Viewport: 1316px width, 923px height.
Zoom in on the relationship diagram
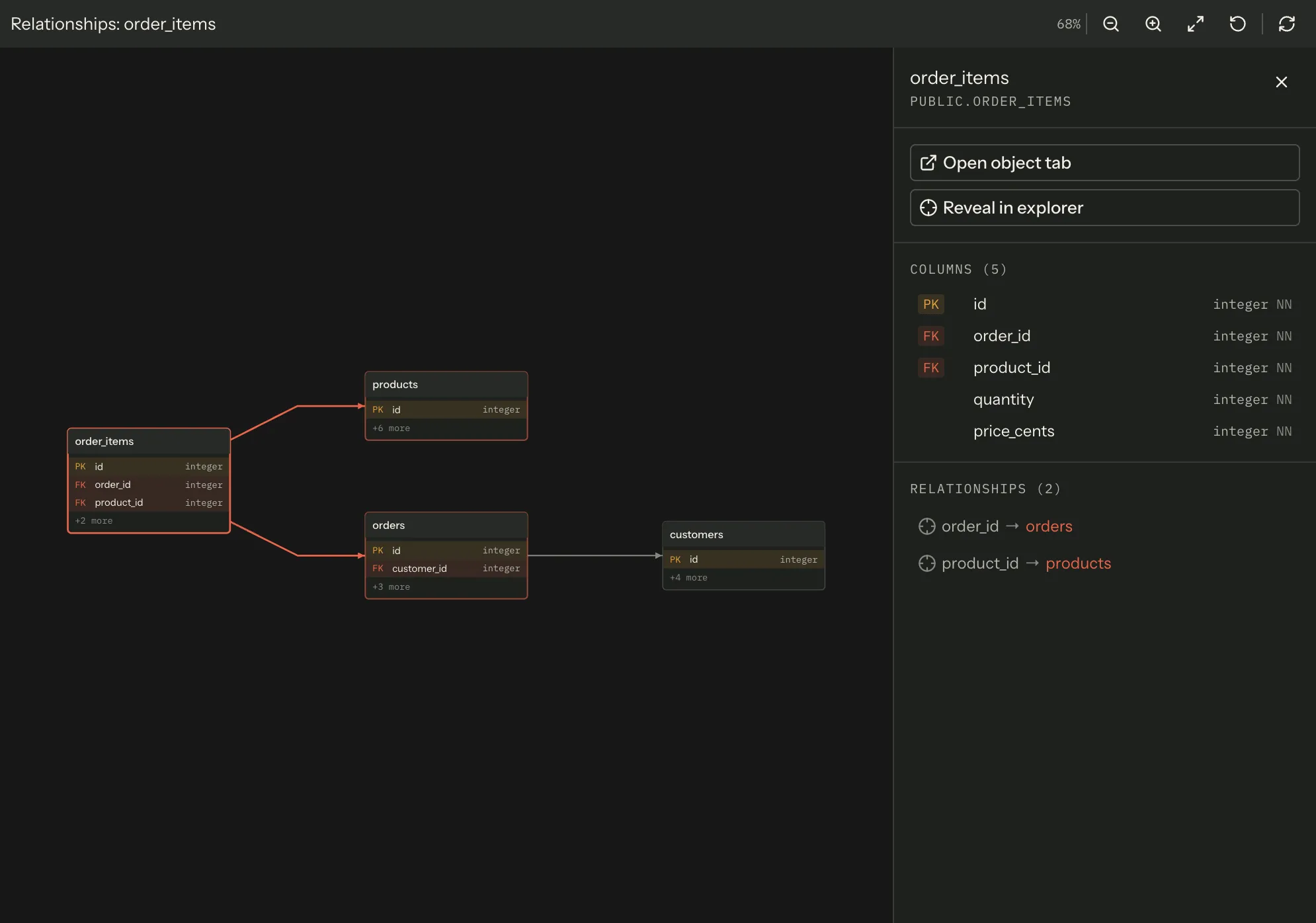(1153, 24)
